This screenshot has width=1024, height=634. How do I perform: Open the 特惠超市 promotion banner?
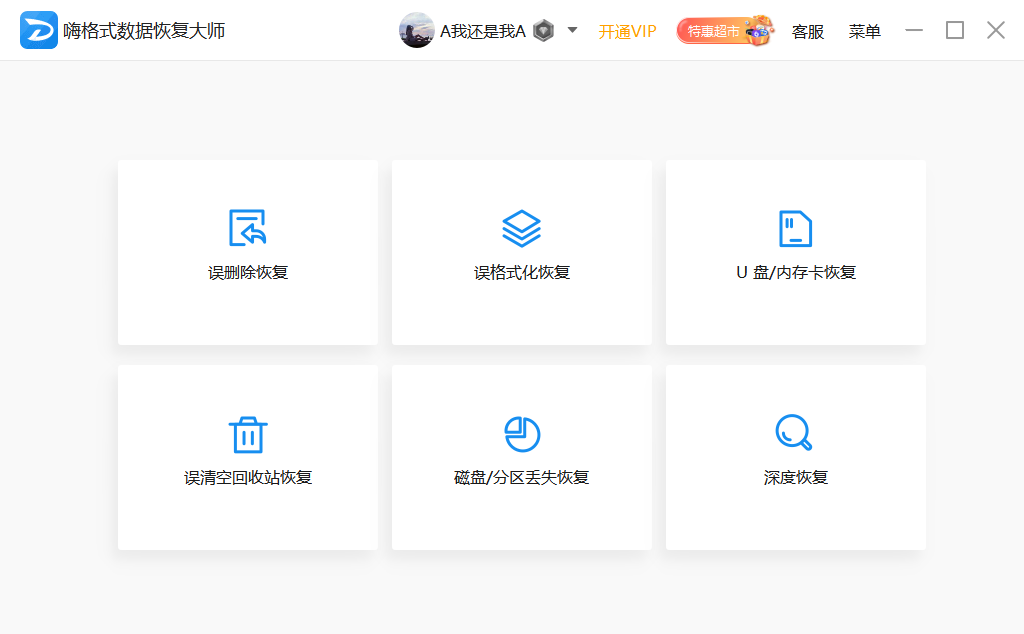tap(726, 31)
